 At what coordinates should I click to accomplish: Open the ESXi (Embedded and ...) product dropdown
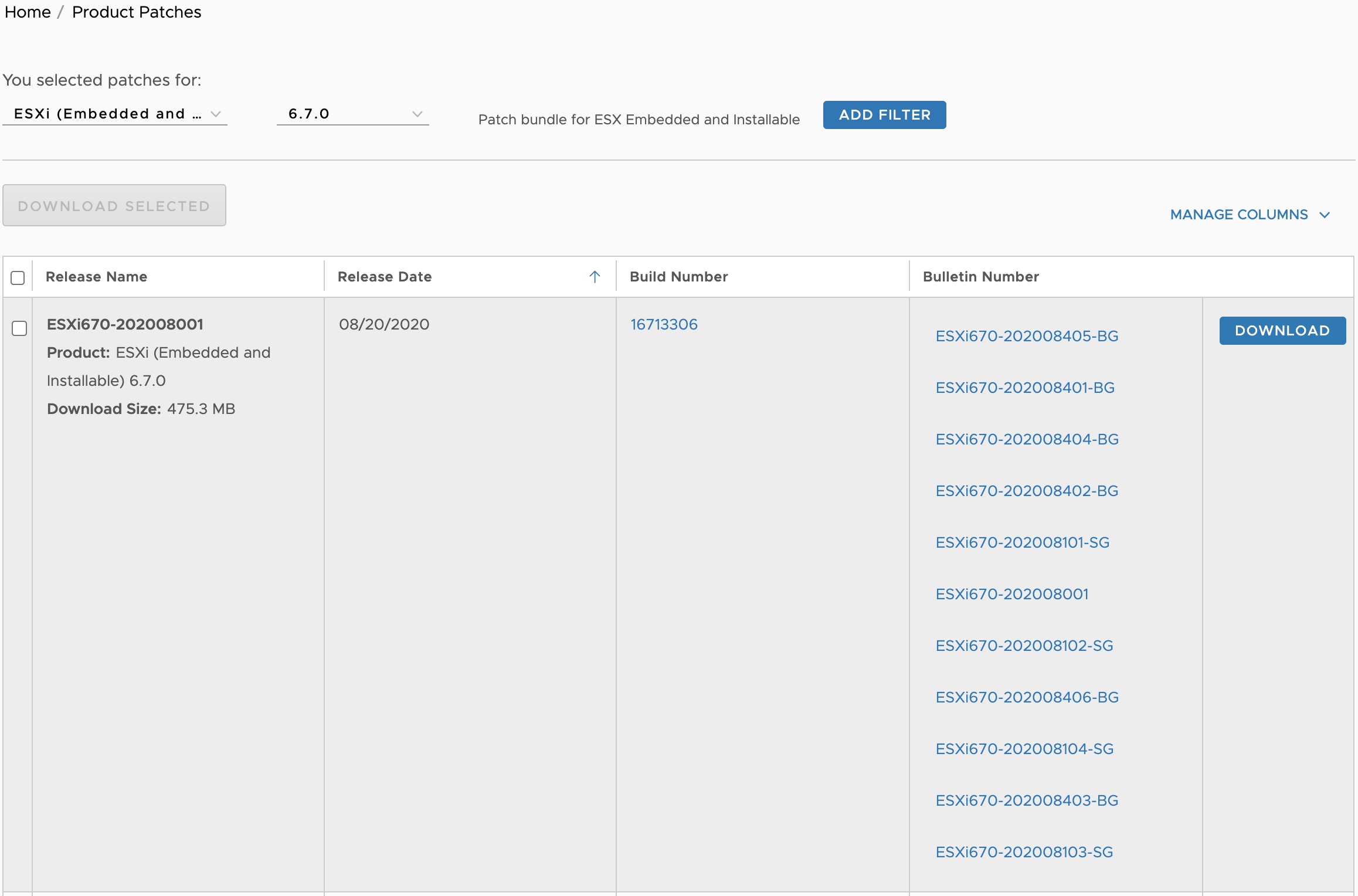click(x=115, y=114)
